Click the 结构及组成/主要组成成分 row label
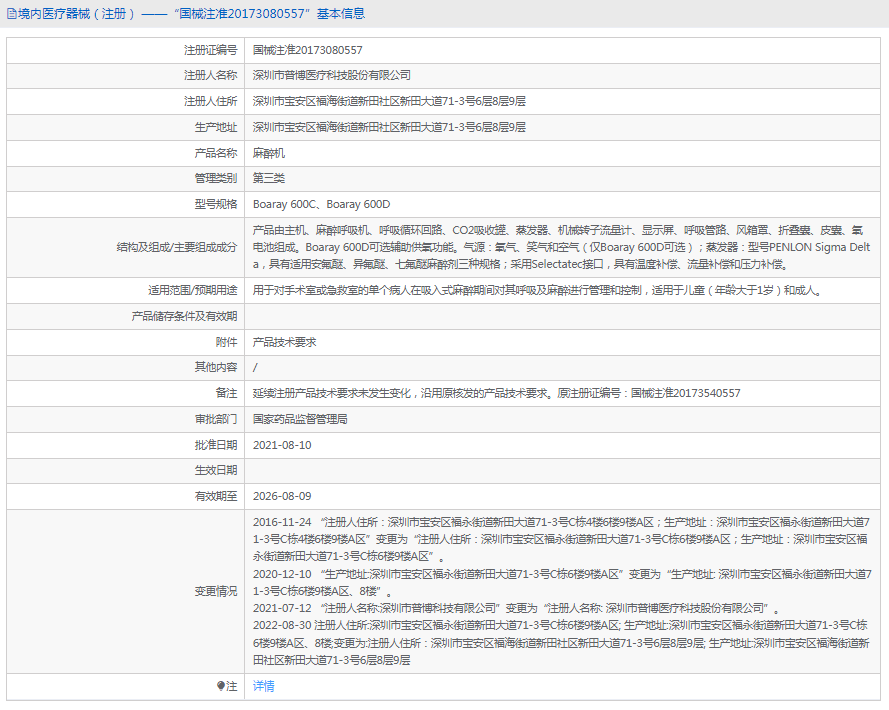Viewport: 889px width, 710px height. [177, 247]
